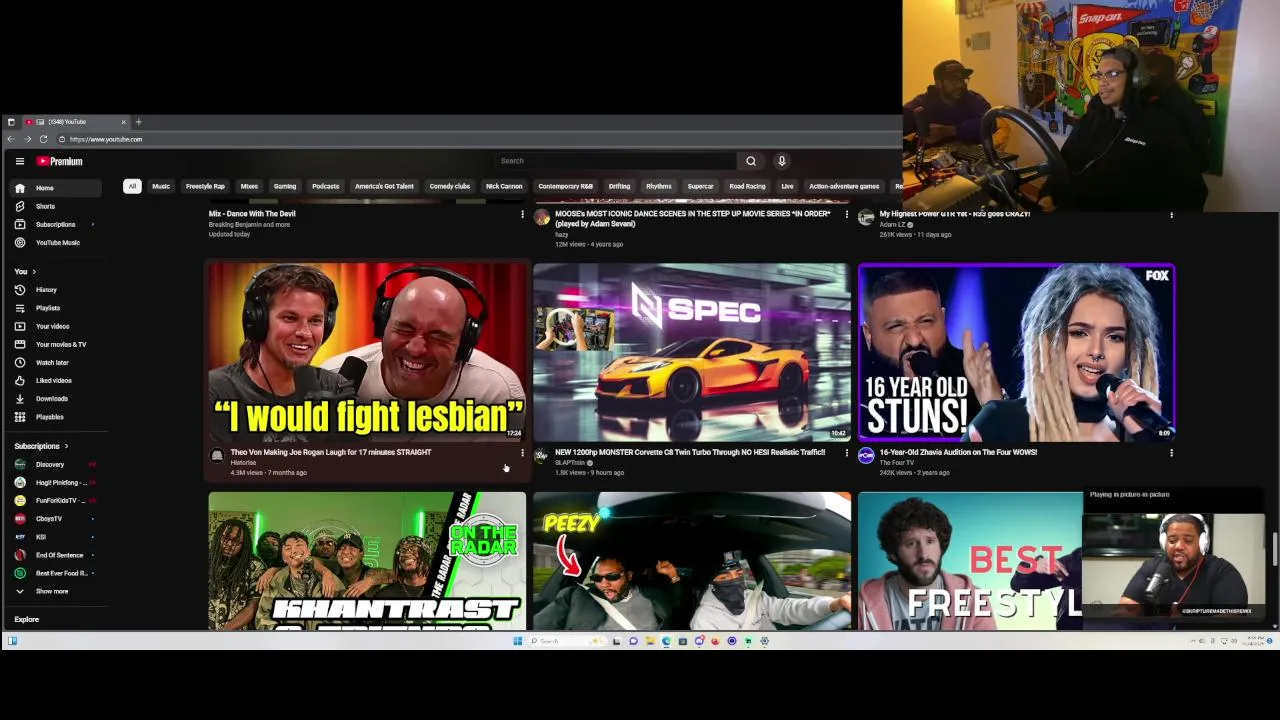
Task: Select the Nick Cannon chip
Action: pyautogui.click(x=504, y=186)
